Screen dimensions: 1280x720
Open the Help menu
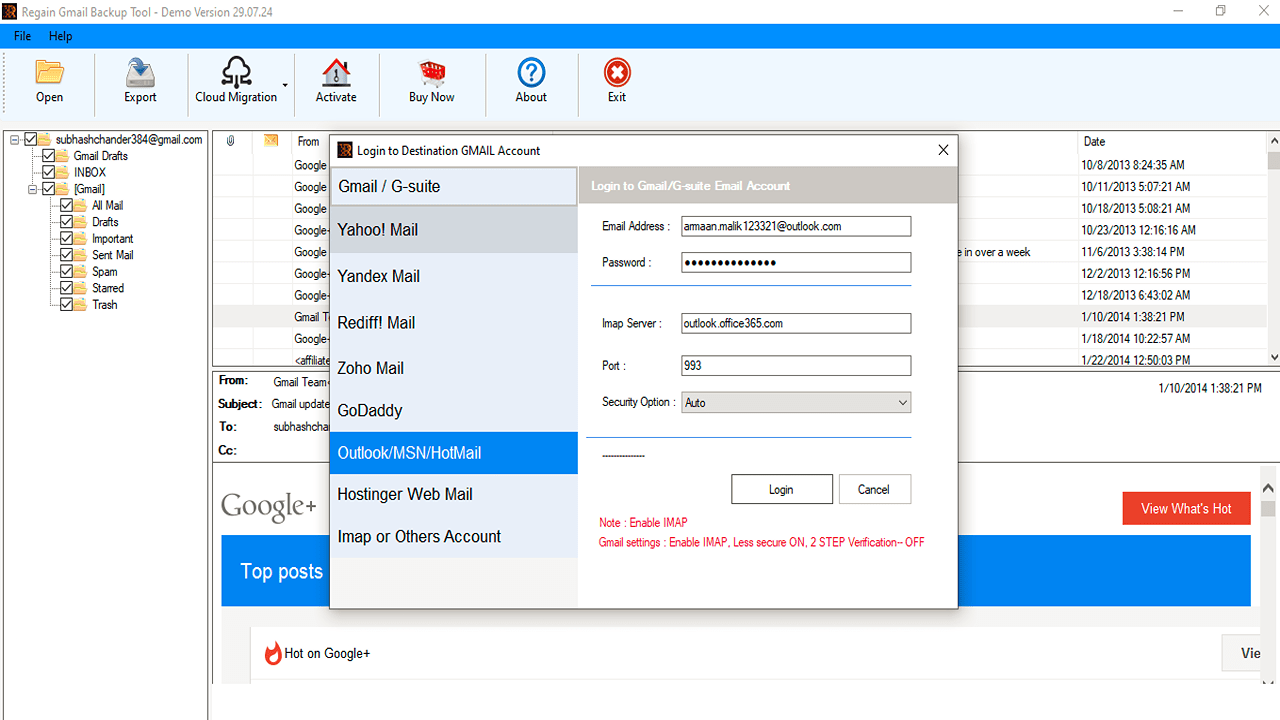point(61,36)
